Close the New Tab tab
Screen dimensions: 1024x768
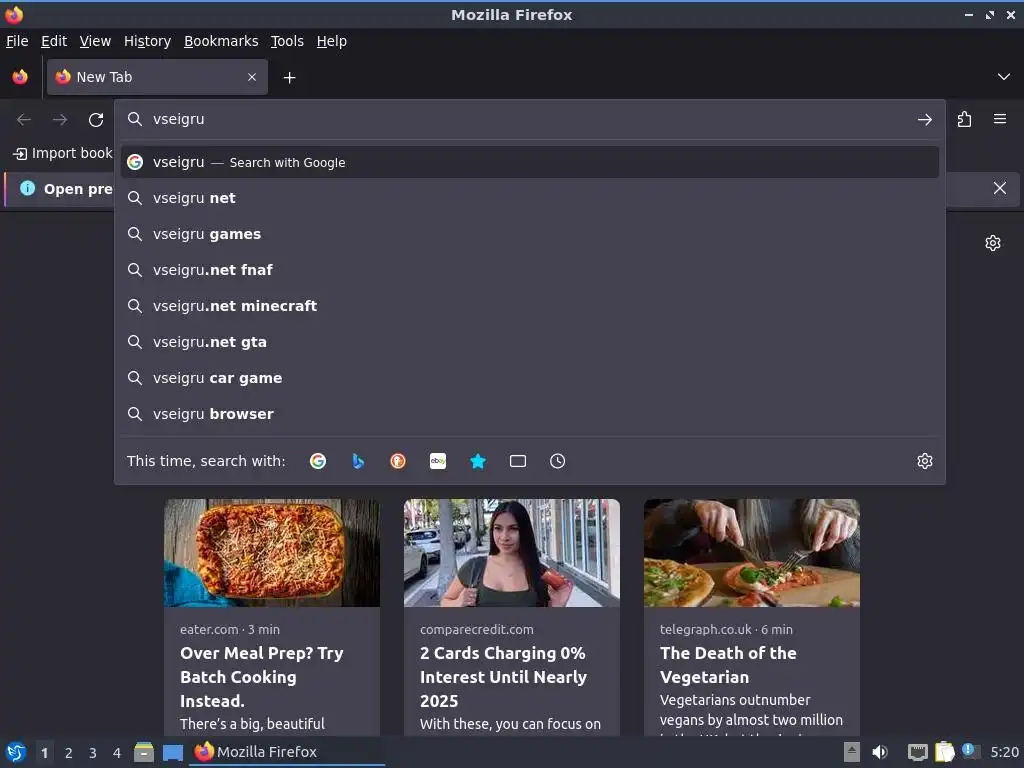coord(252,77)
